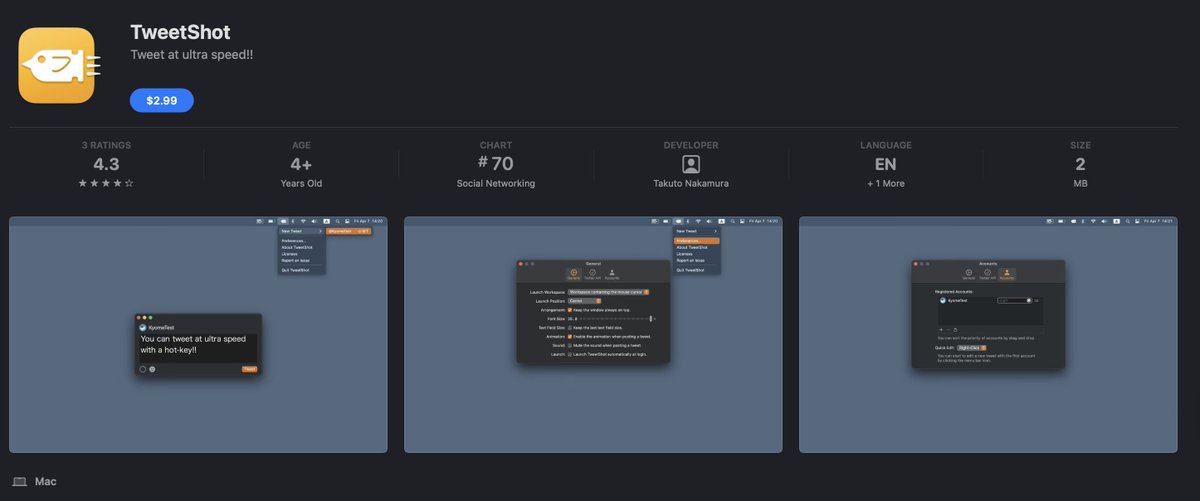The height and width of the screenshot is (501, 1200).
Task: Click the TweetShot yellow app icon
Action: (57, 65)
